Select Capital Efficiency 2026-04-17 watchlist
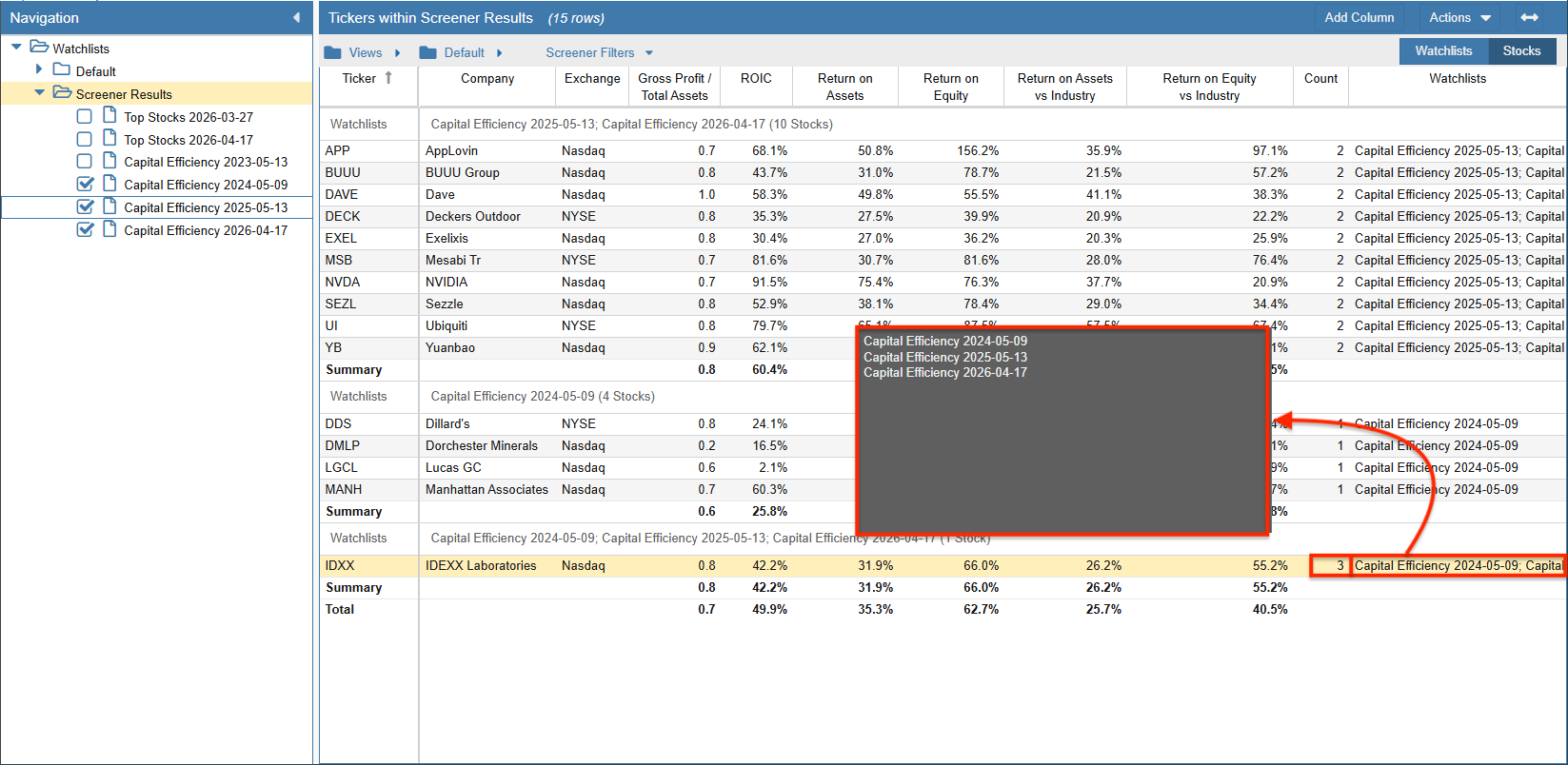The height and width of the screenshot is (765, 1568). (206, 230)
